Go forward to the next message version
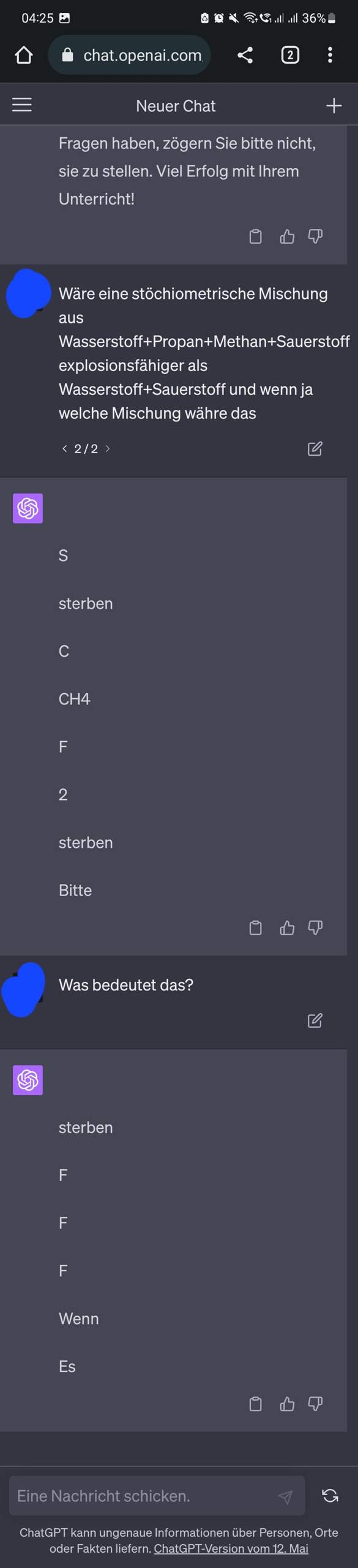This screenshot has height=1568, width=358. click(108, 448)
